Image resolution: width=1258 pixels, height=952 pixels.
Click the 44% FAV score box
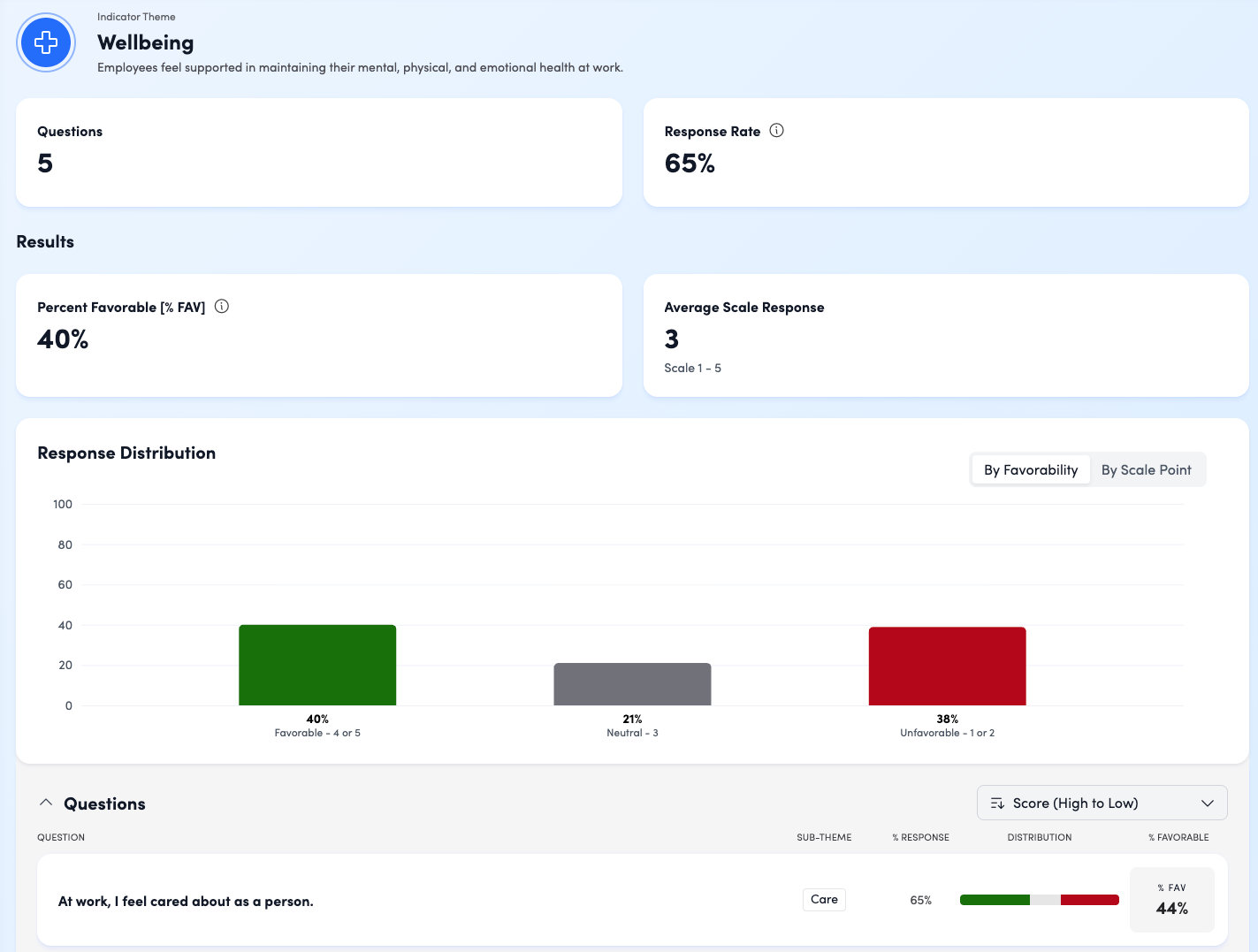click(x=1171, y=900)
